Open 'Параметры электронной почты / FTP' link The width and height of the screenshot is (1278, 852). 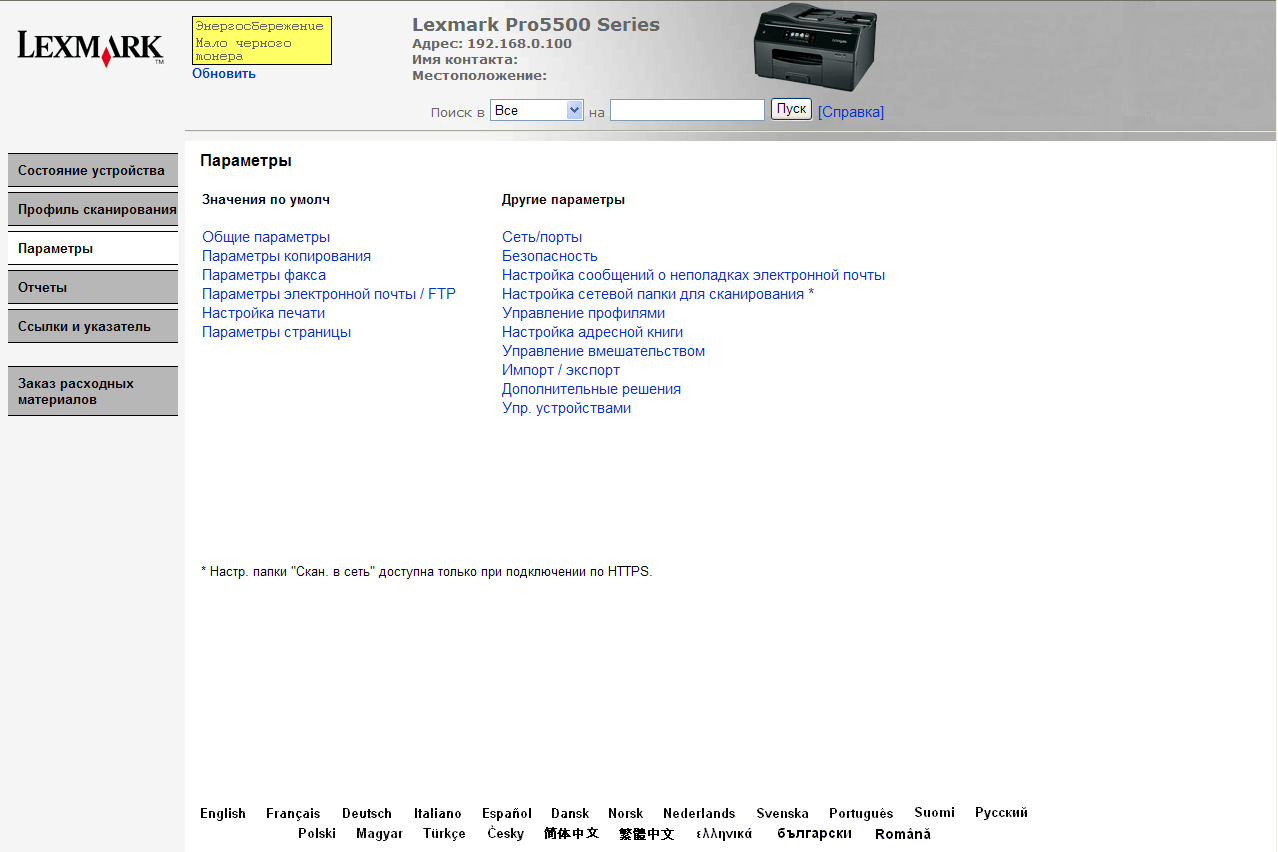(x=329, y=294)
